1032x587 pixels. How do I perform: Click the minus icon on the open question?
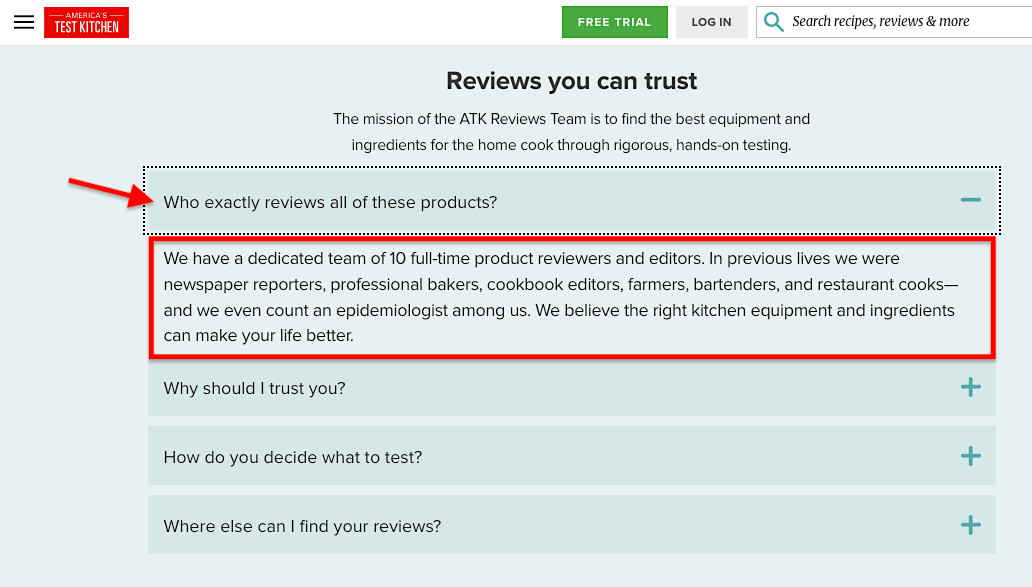[970, 200]
